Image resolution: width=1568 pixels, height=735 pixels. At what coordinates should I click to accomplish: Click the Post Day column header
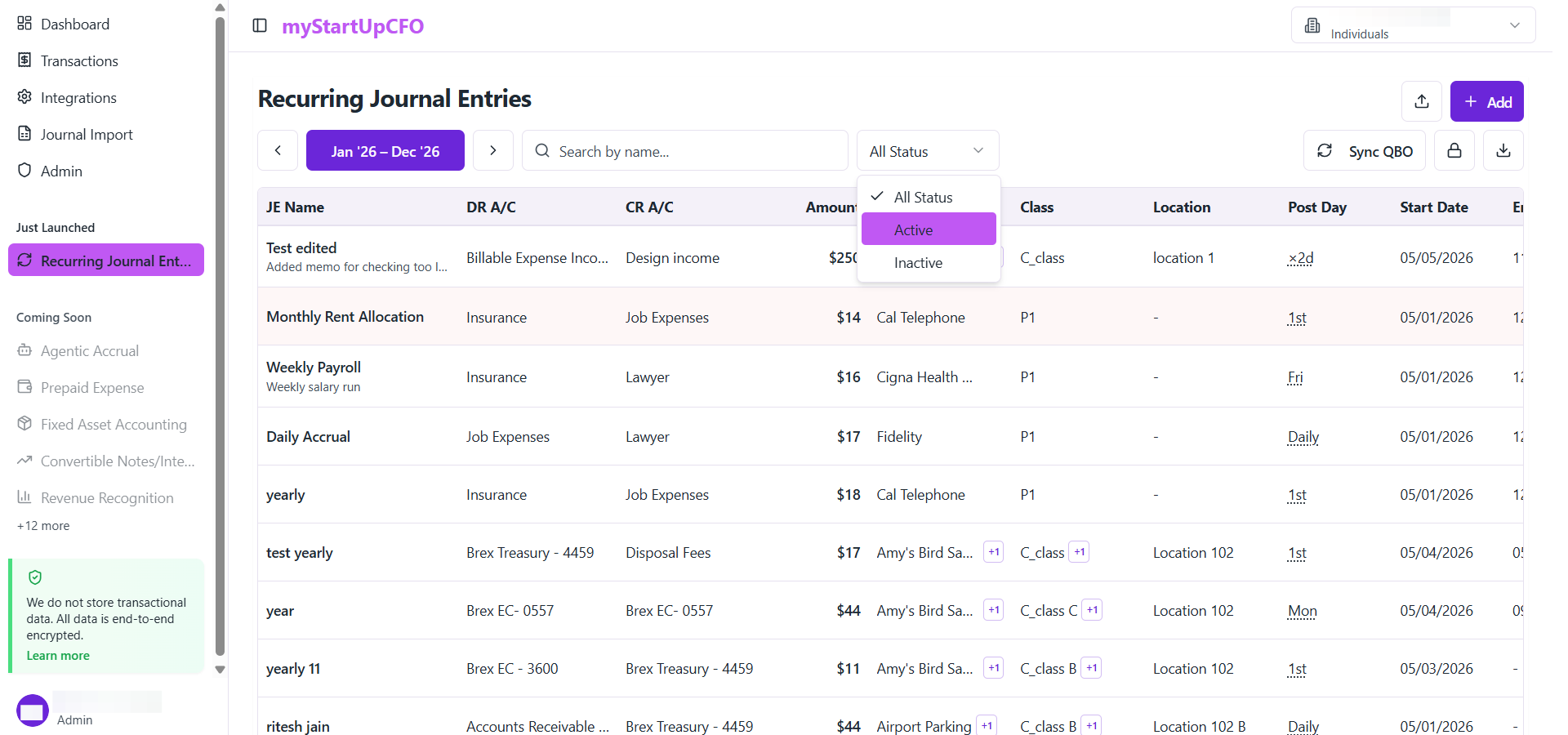pyautogui.click(x=1317, y=207)
